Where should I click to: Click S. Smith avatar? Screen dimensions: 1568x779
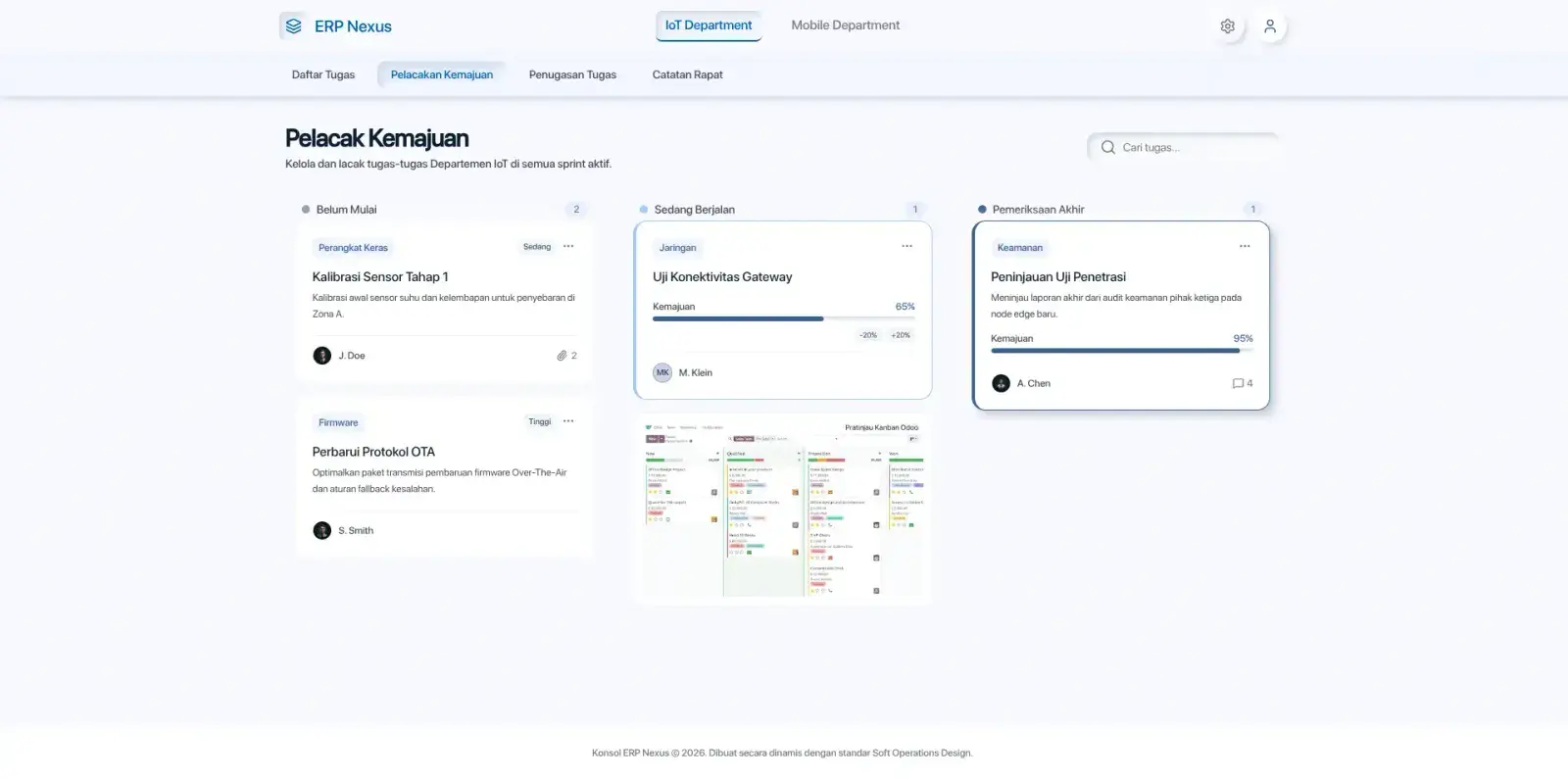[321, 530]
